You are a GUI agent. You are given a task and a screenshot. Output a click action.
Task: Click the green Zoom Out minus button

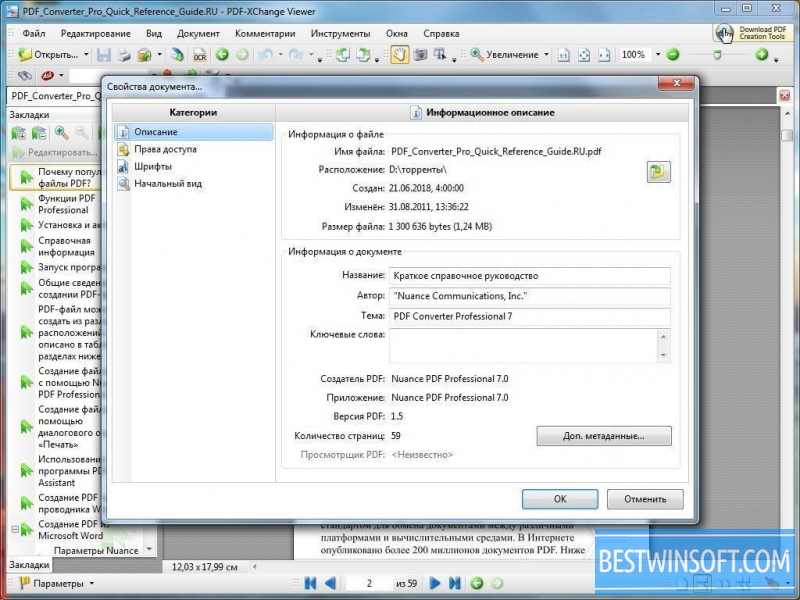point(673,54)
